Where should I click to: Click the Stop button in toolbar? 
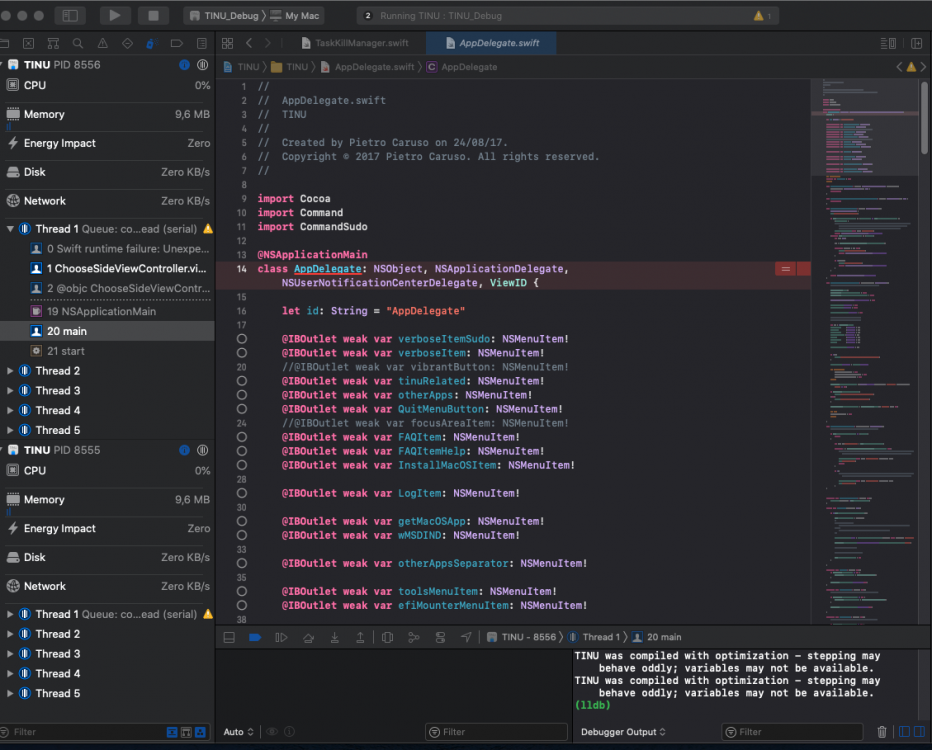tap(153, 16)
